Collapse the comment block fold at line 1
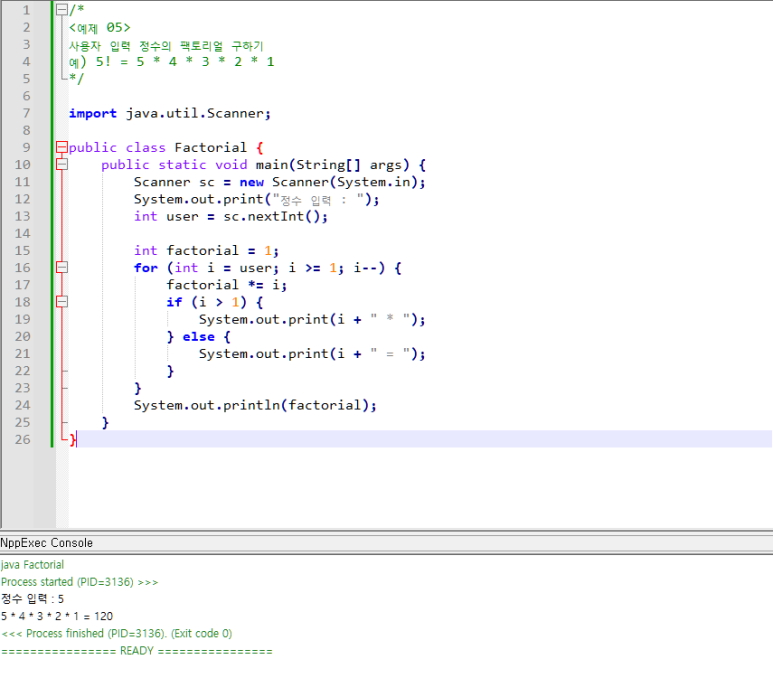This screenshot has height=678, width=773. pyautogui.click(x=62, y=10)
